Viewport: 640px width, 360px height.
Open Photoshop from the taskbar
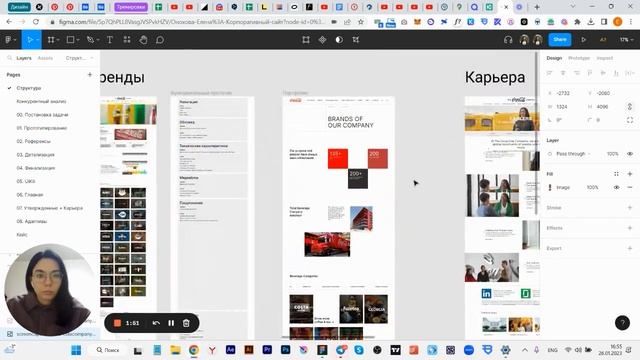click(x=285, y=350)
